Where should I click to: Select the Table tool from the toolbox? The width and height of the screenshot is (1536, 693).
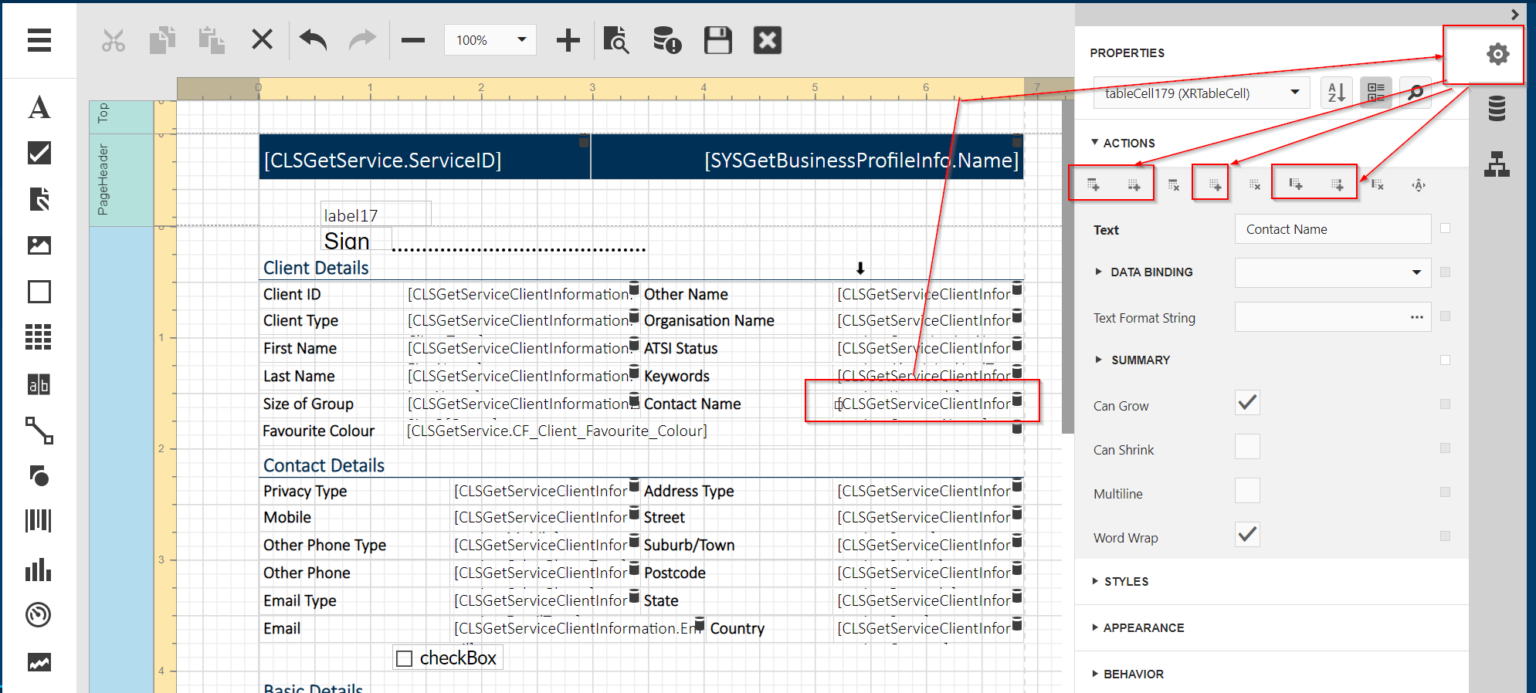38,337
